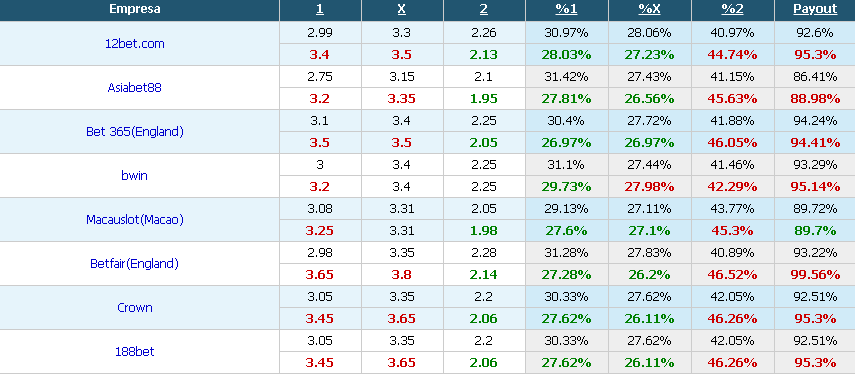Open the Asiabet88 bookmaker link

[x=135, y=87]
